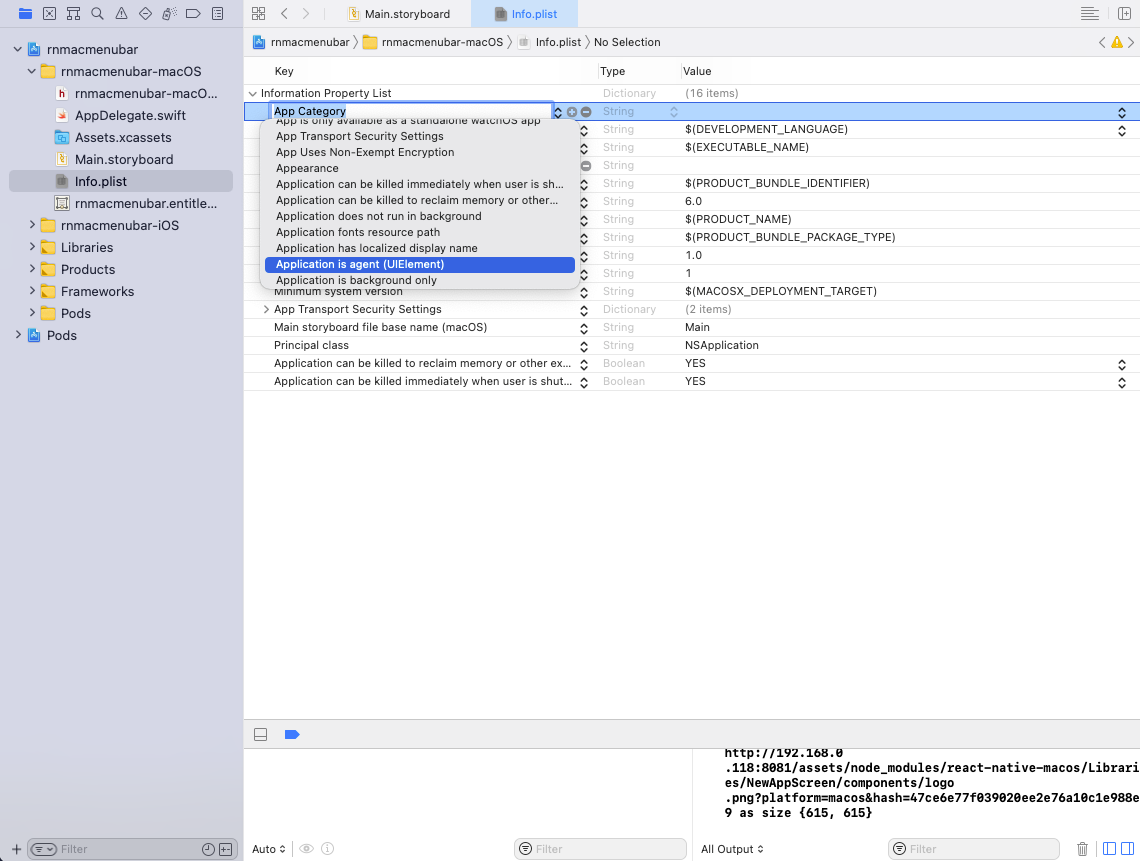Choose App Uses Non-Exempt Encryption

pyautogui.click(x=420, y=153)
